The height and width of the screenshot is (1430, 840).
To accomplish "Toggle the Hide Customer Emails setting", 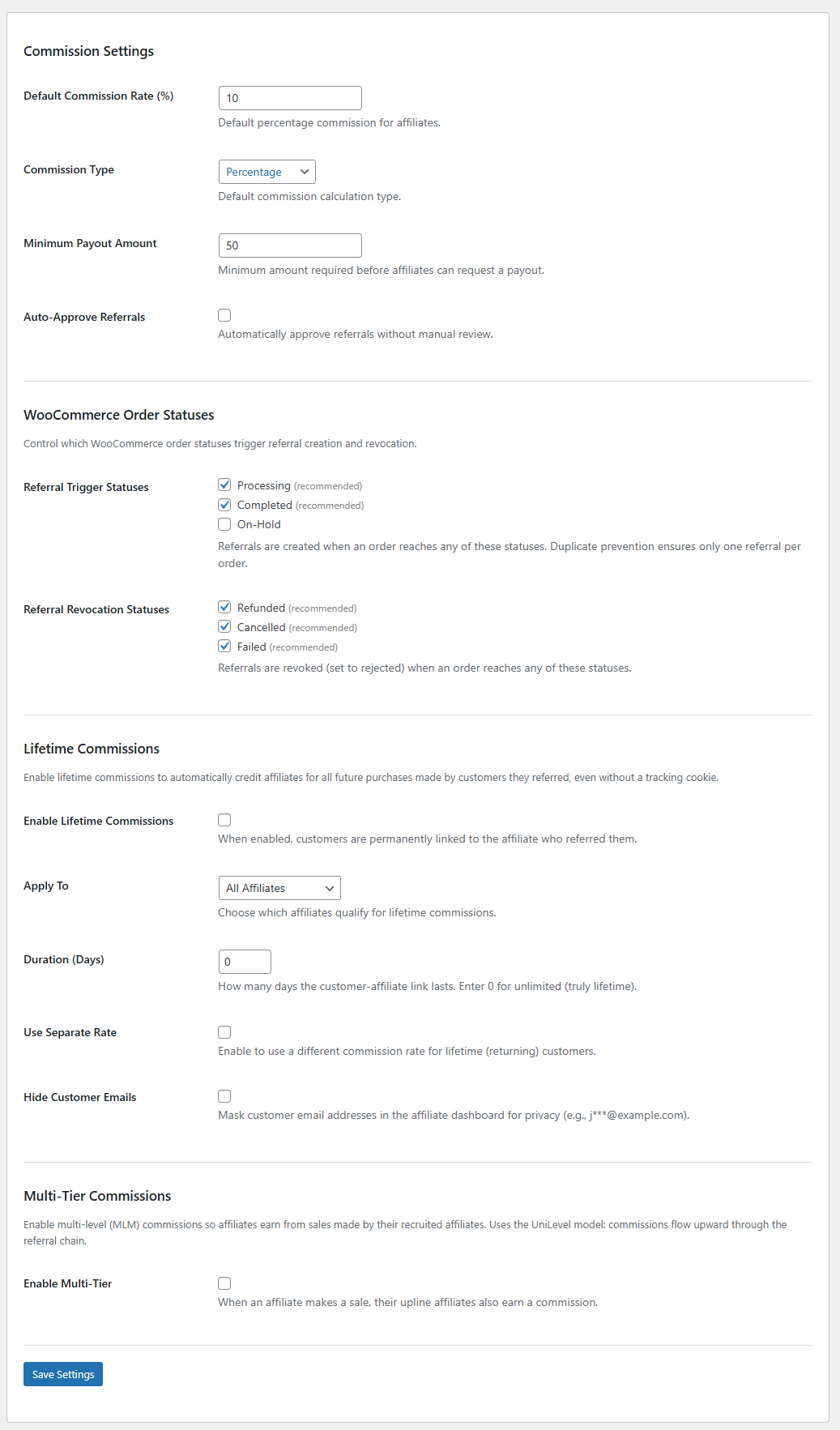I will coord(224,1096).
